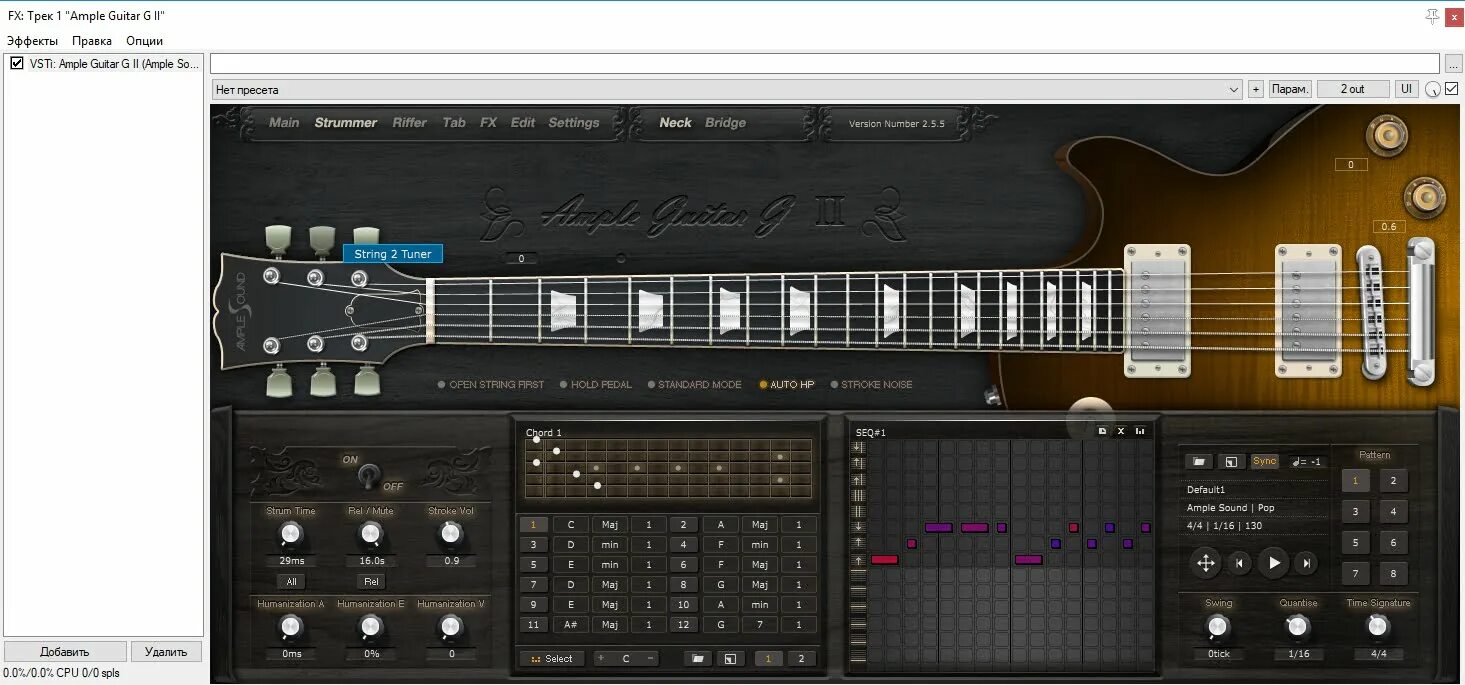
Task: Change chord 1 type Maj
Action: click(x=610, y=525)
